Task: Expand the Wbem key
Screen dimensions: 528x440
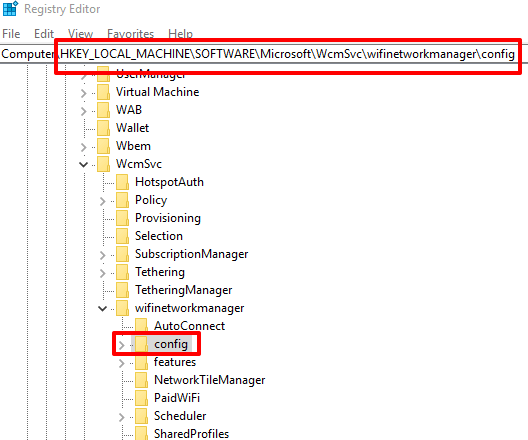Action: coord(84,147)
